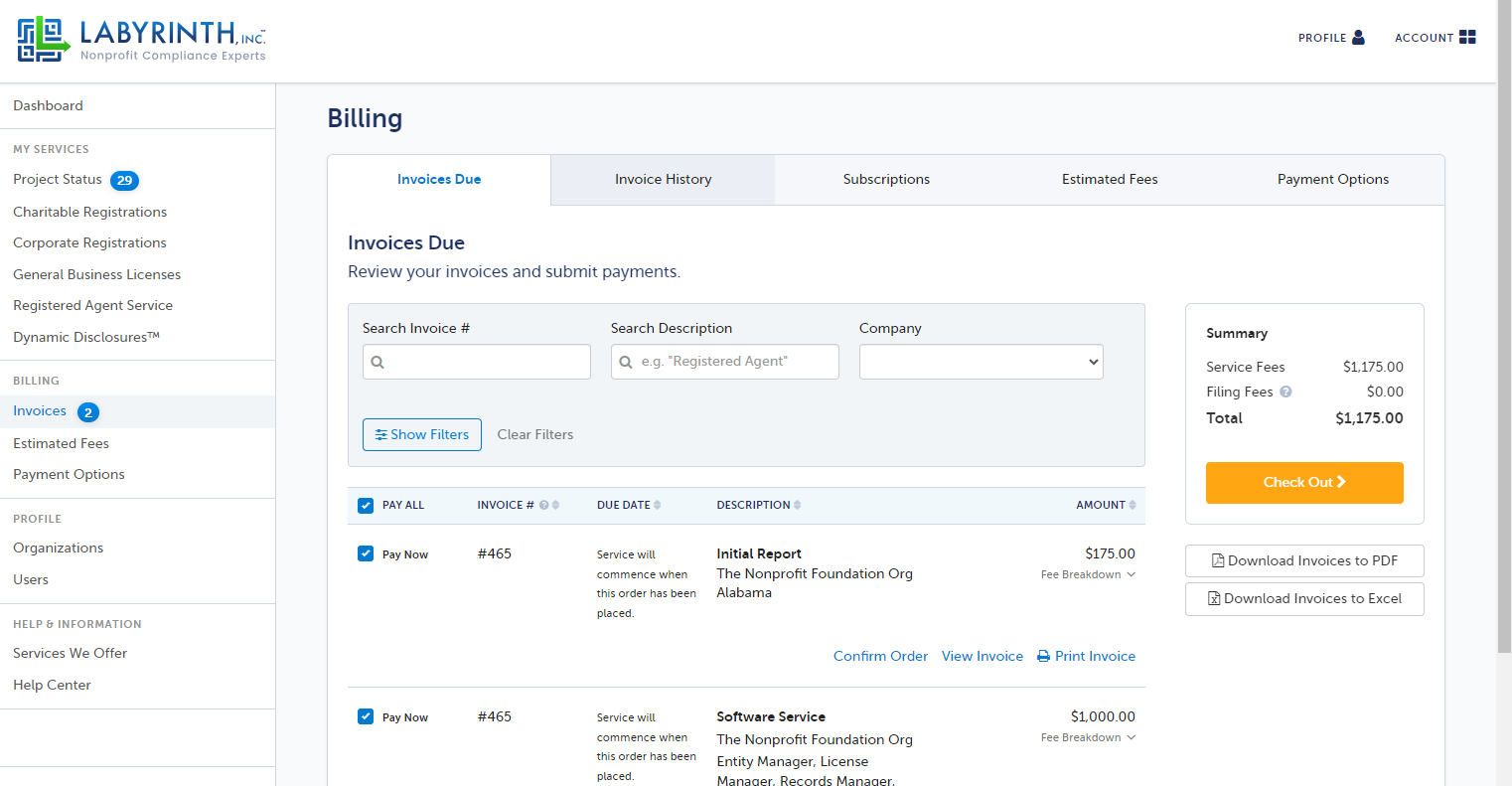Image resolution: width=1512 pixels, height=786 pixels.
Task: Sort by Due Date column arrows
Action: tap(657, 506)
